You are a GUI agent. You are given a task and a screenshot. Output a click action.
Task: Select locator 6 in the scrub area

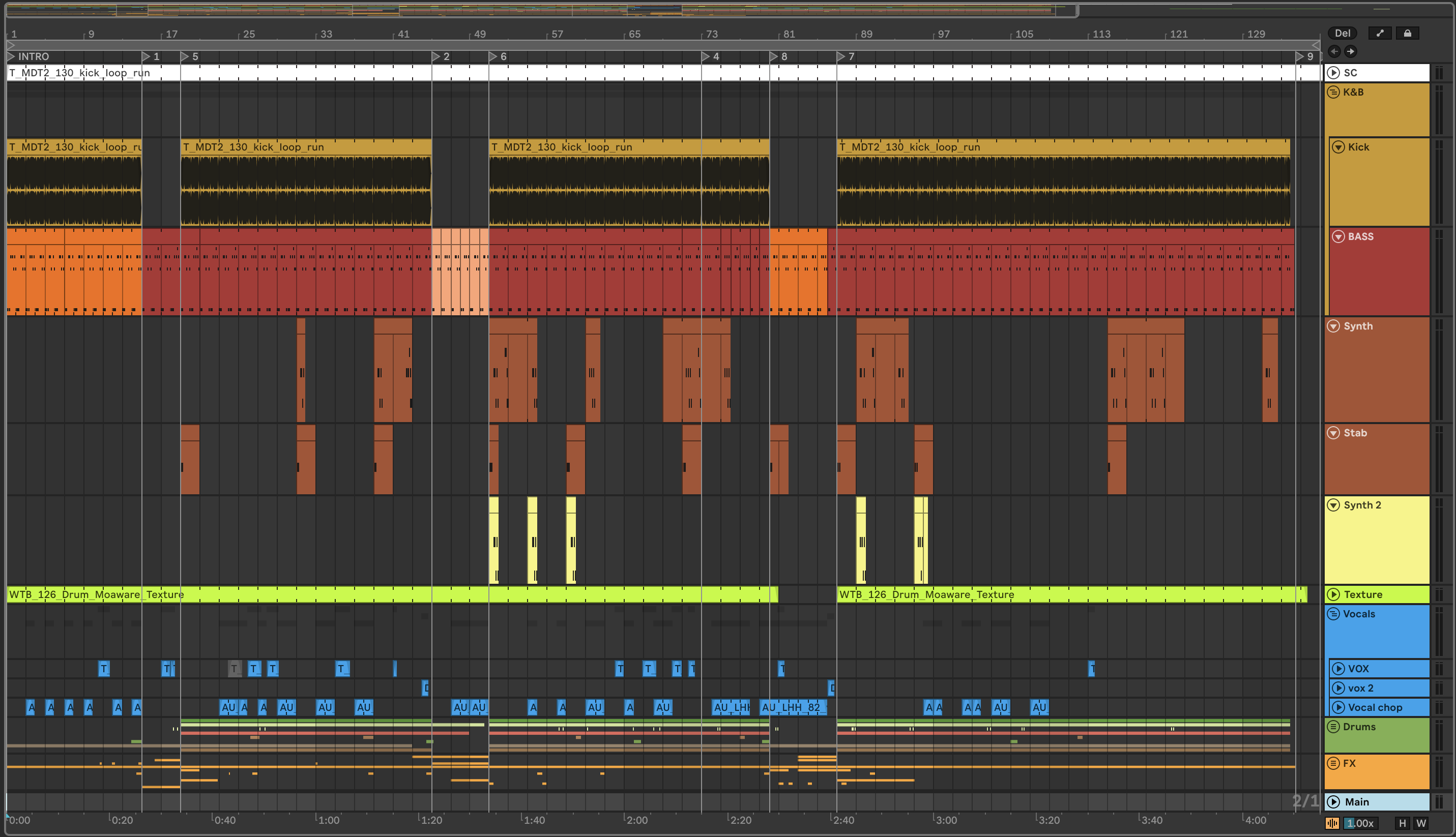[493, 56]
